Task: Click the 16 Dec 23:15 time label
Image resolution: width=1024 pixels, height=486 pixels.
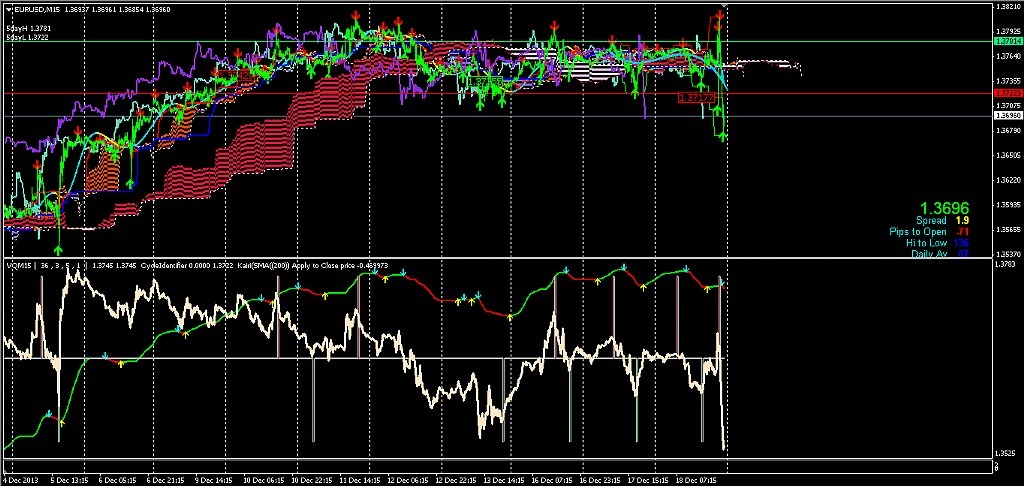Action: (601, 480)
